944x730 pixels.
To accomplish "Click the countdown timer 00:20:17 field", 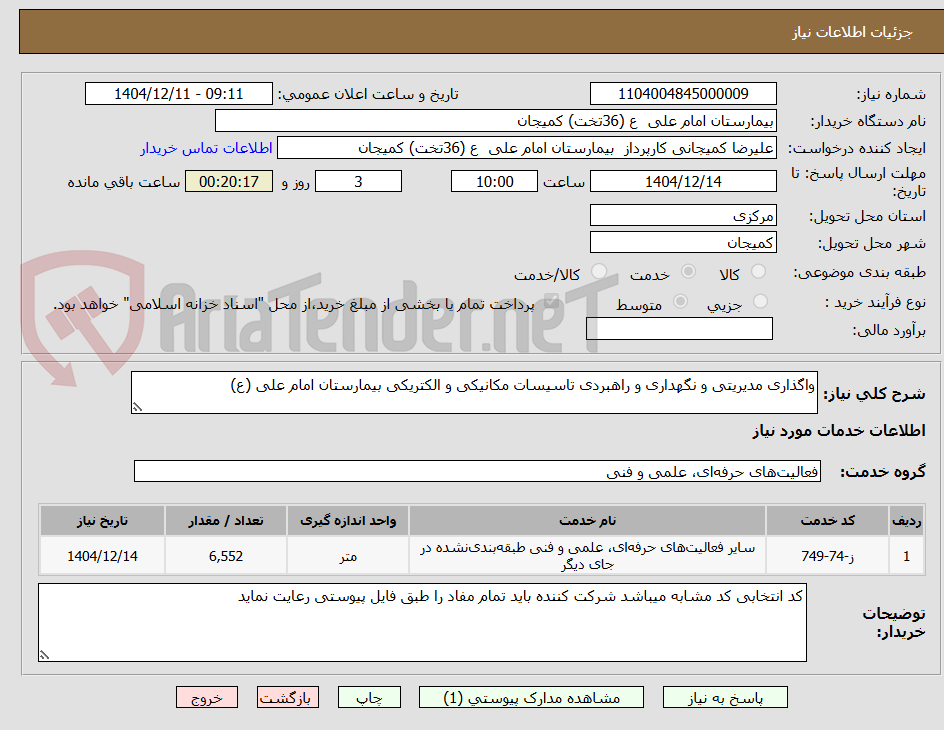I will (229, 181).
